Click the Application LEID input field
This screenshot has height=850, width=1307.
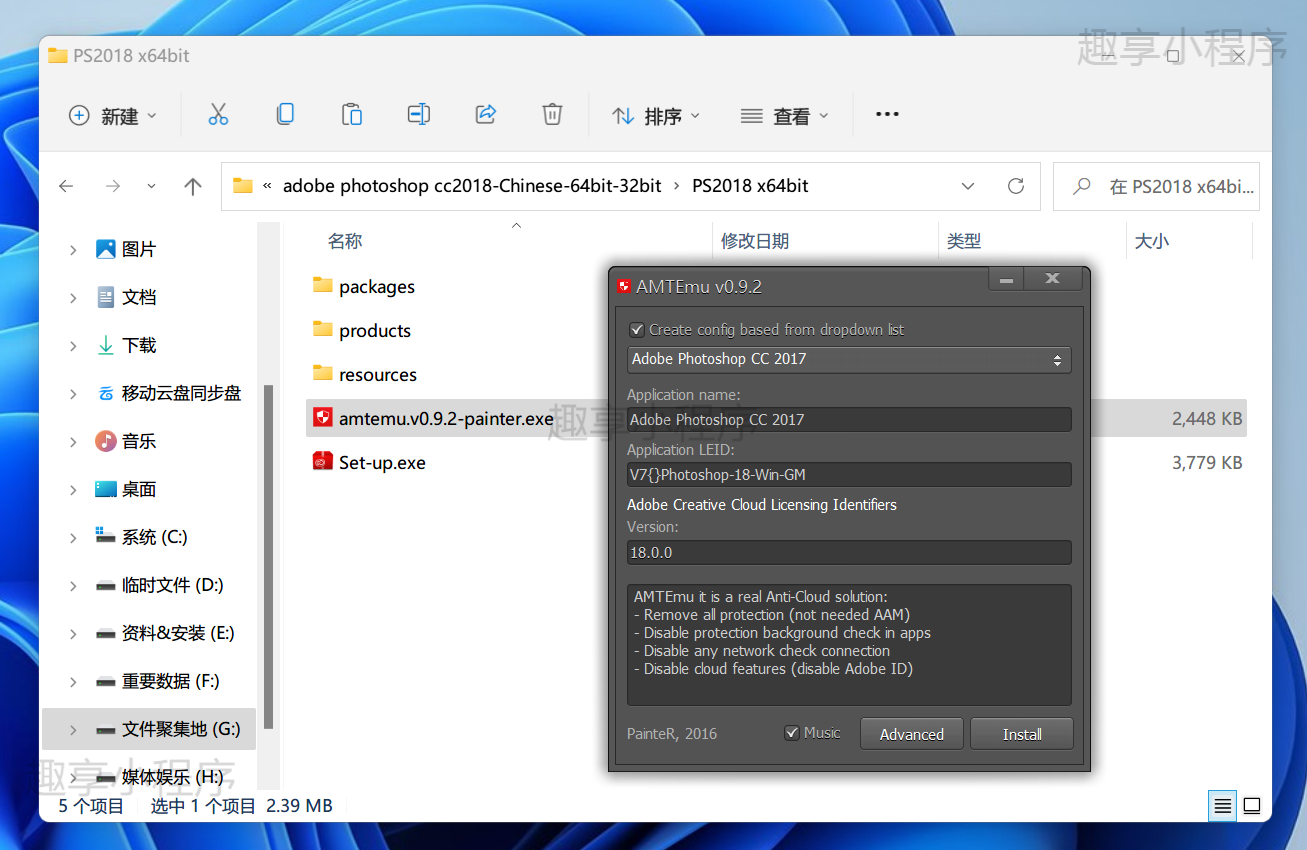pos(849,474)
